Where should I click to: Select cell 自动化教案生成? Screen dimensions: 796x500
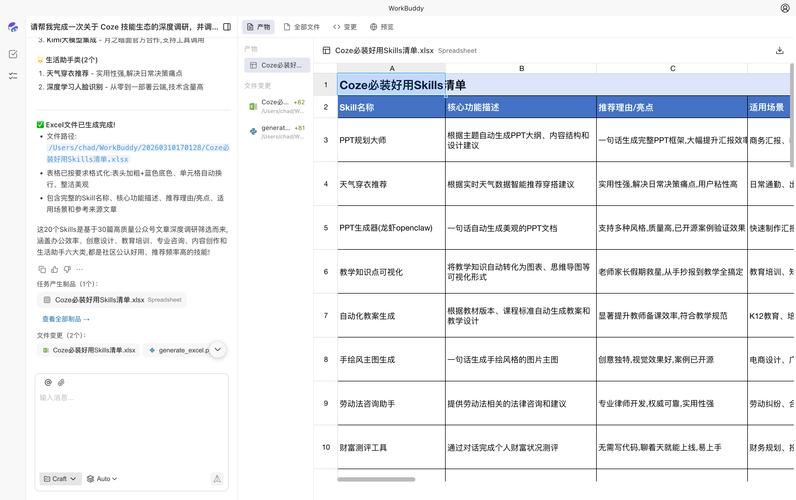[x=391, y=316]
